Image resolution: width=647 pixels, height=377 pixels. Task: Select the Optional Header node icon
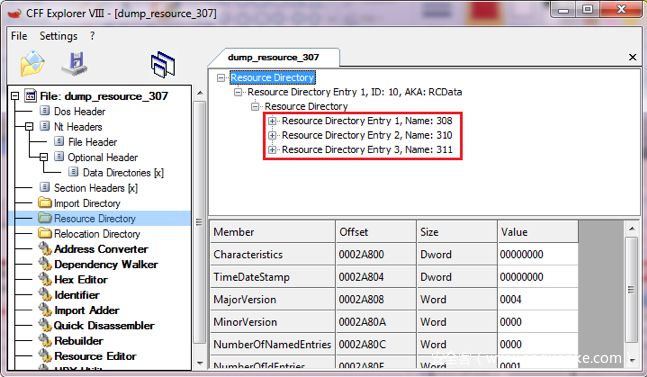[x=59, y=157]
